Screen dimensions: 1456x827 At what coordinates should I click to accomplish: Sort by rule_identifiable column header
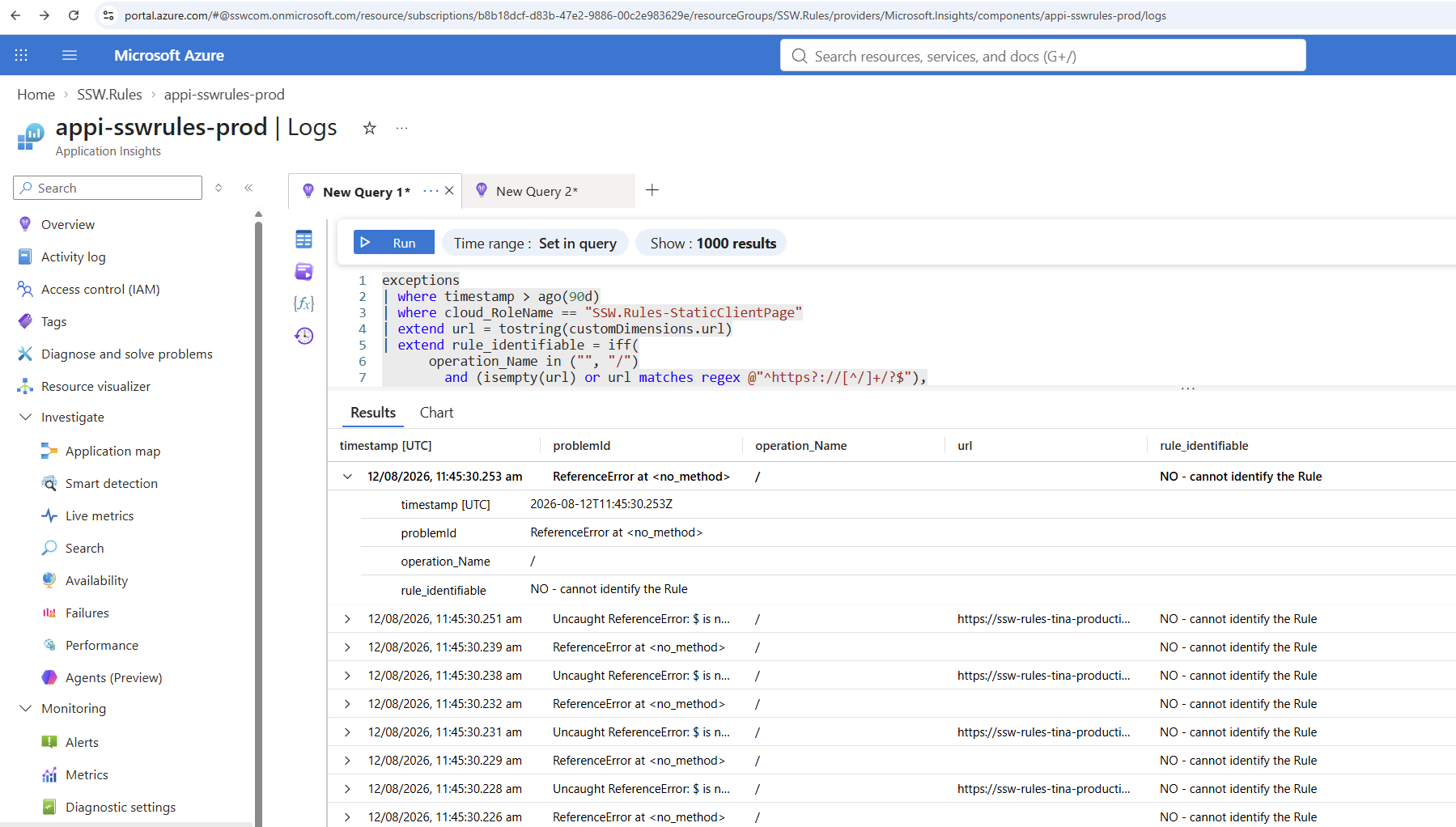(x=1204, y=446)
